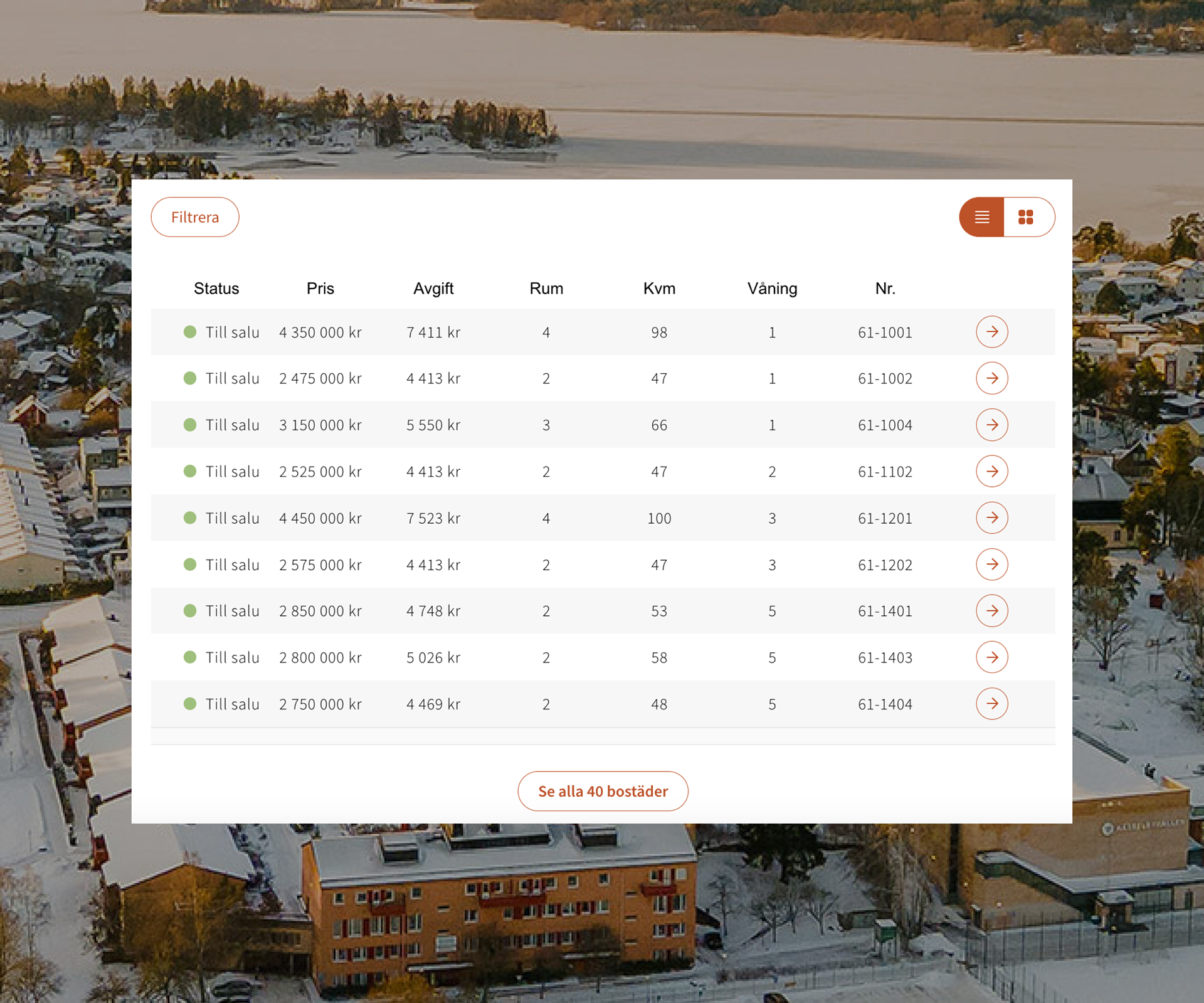This screenshot has width=1204, height=1003.
Task: Click Kvm value 66
Action: coord(659,425)
